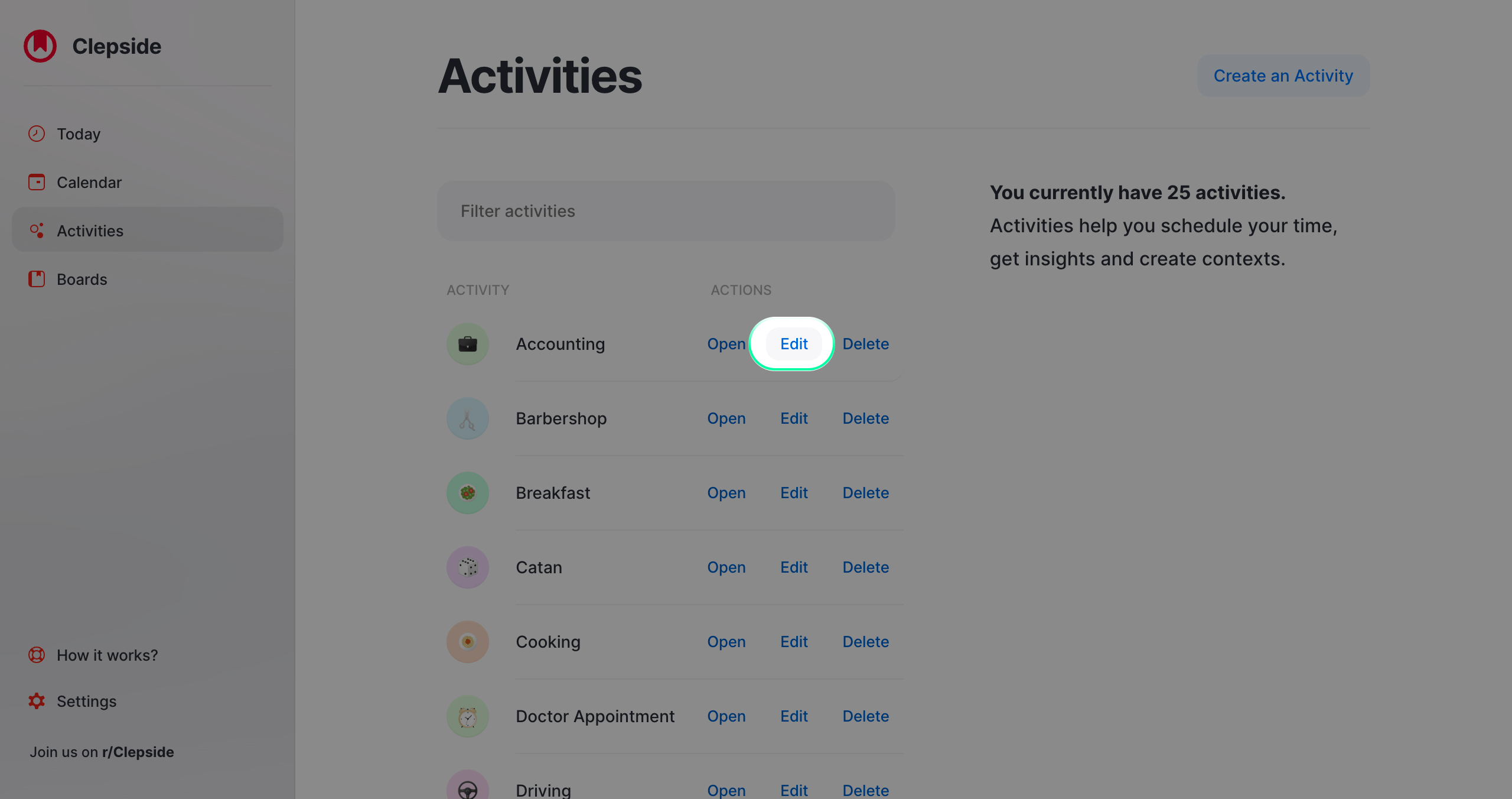Navigate to the Today view

79,134
